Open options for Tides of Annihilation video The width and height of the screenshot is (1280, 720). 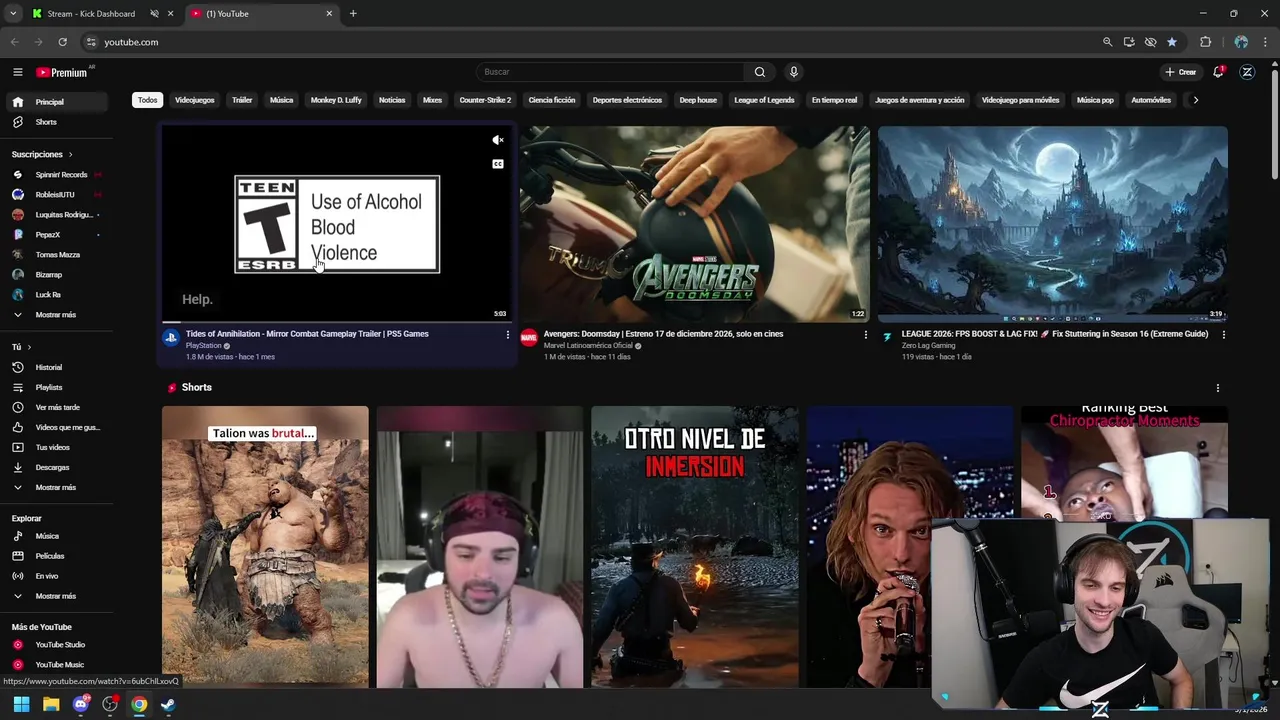(507, 335)
